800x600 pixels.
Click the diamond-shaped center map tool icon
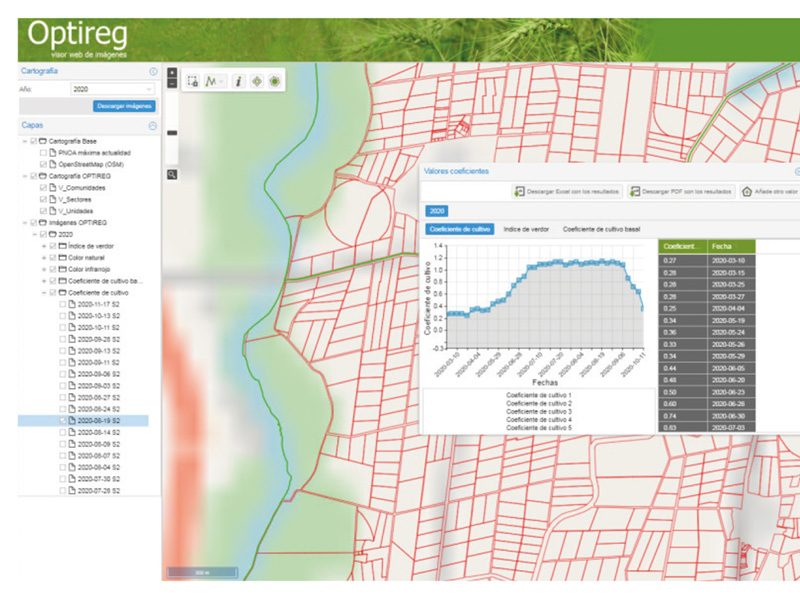pos(256,81)
